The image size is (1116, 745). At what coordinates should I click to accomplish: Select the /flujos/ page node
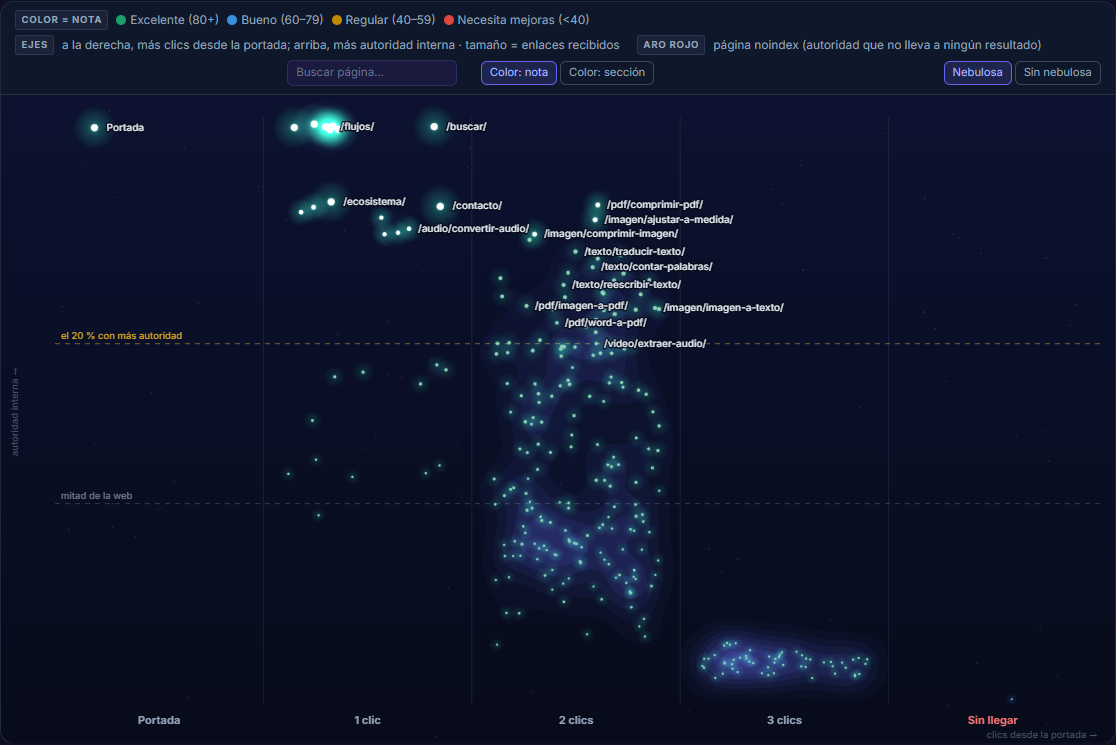point(330,127)
